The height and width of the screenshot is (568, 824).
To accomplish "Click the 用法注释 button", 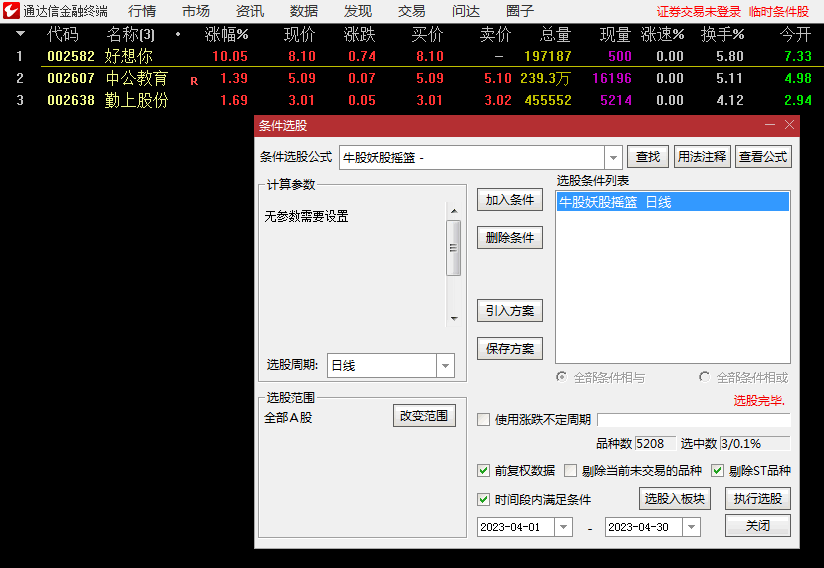I will pyautogui.click(x=702, y=157).
